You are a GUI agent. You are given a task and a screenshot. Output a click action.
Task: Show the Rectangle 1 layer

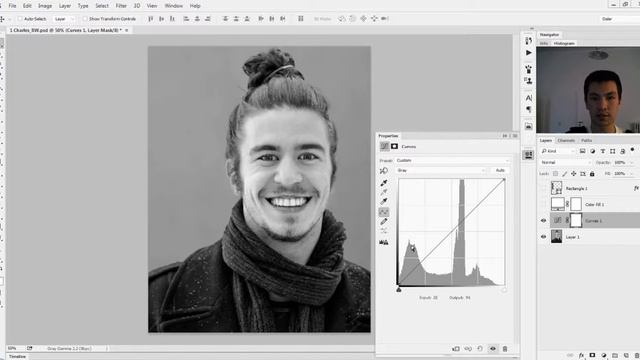[543, 188]
